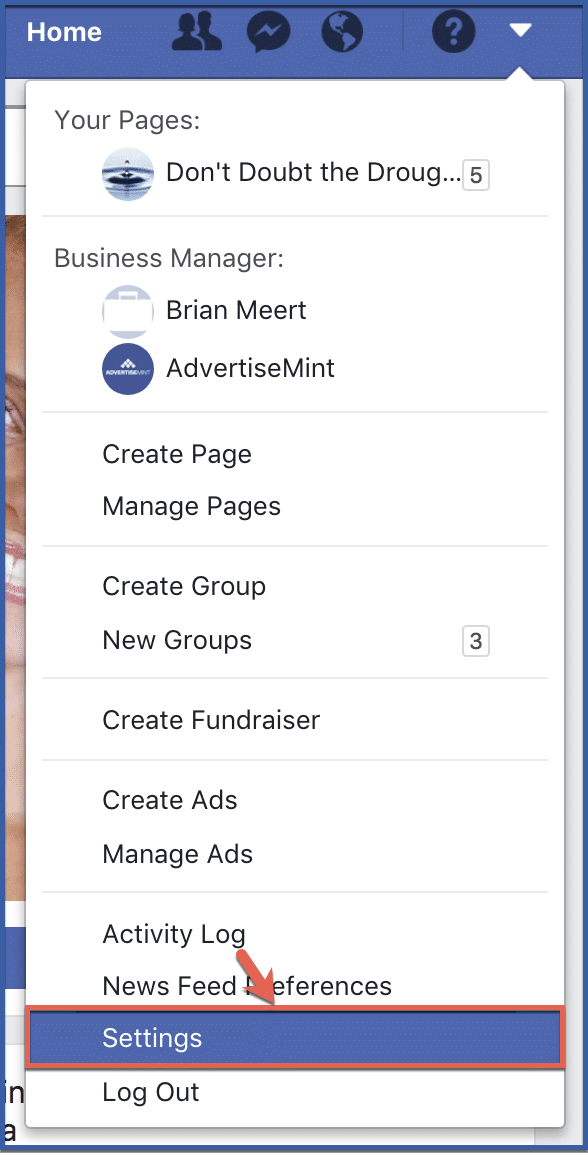The image size is (588, 1153).
Task: Open the highlighted Settings item
Action: coord(295,1038)
